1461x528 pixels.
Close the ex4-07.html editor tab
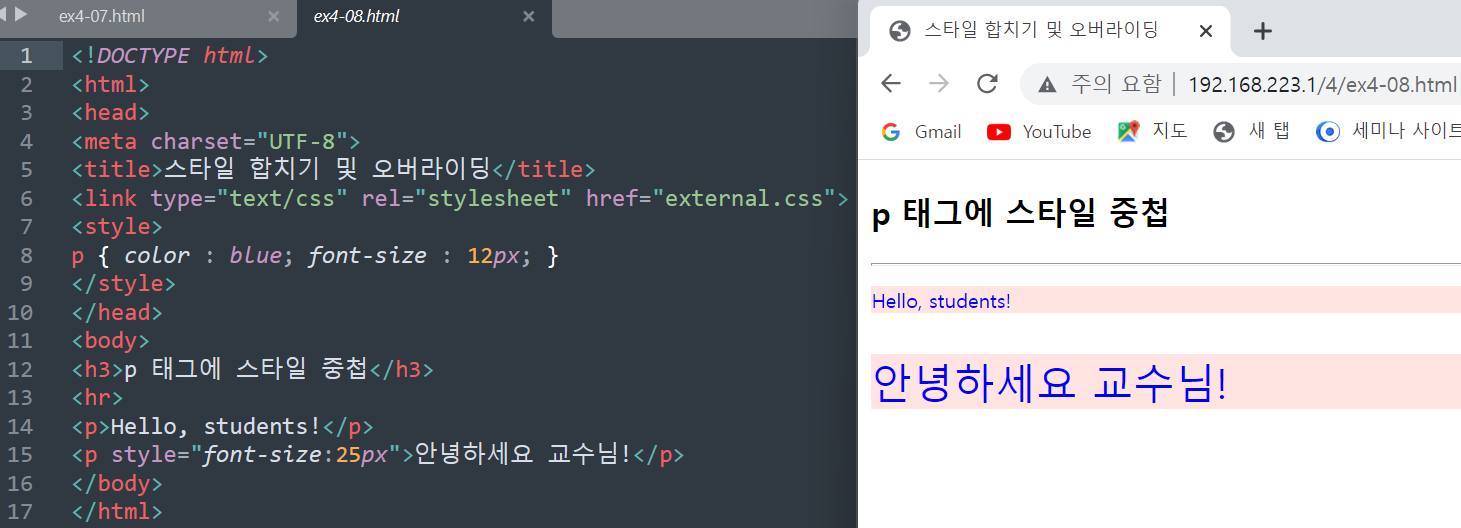[x=274, y=17]
